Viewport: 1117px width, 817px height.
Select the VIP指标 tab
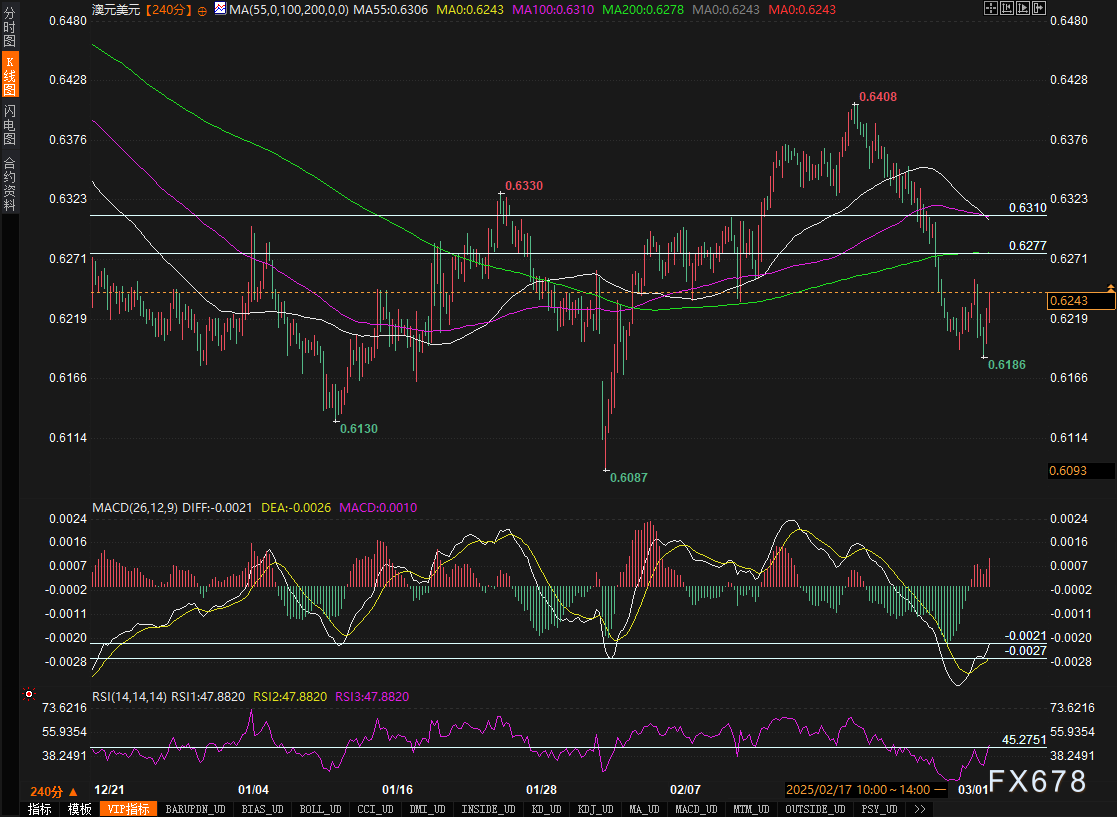(x=128, y=809)
